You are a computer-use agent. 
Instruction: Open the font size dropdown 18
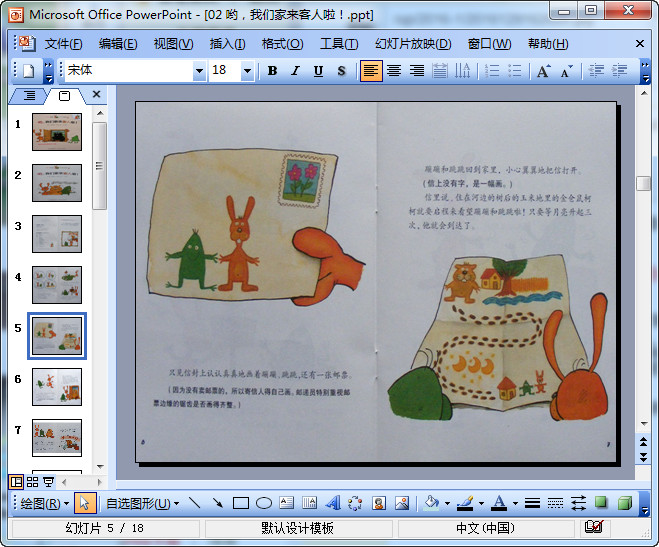247,71
